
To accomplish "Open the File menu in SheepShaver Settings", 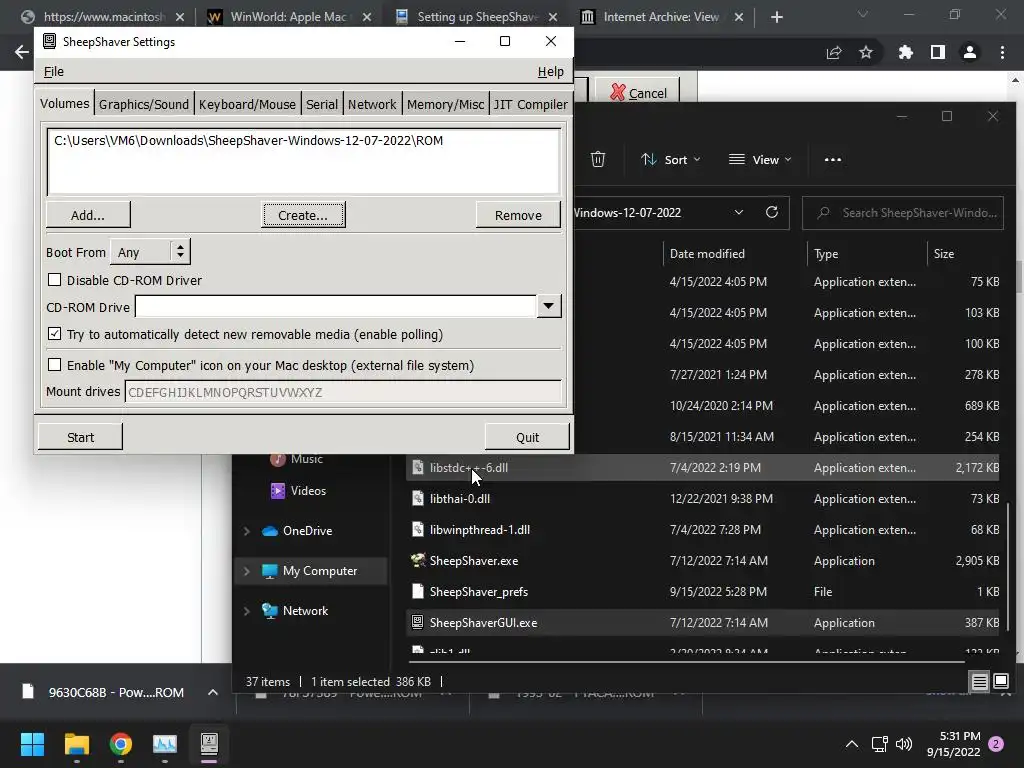I will [x=54, y=72].
